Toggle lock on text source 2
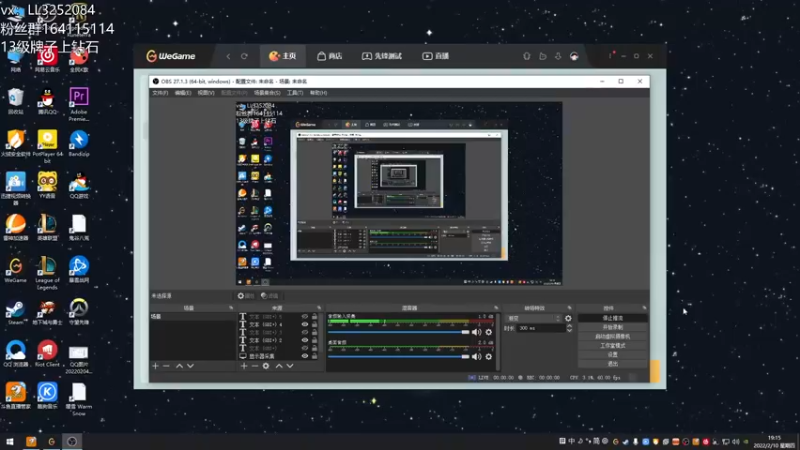This screenshot has width=800, height=450. (314, 340)
